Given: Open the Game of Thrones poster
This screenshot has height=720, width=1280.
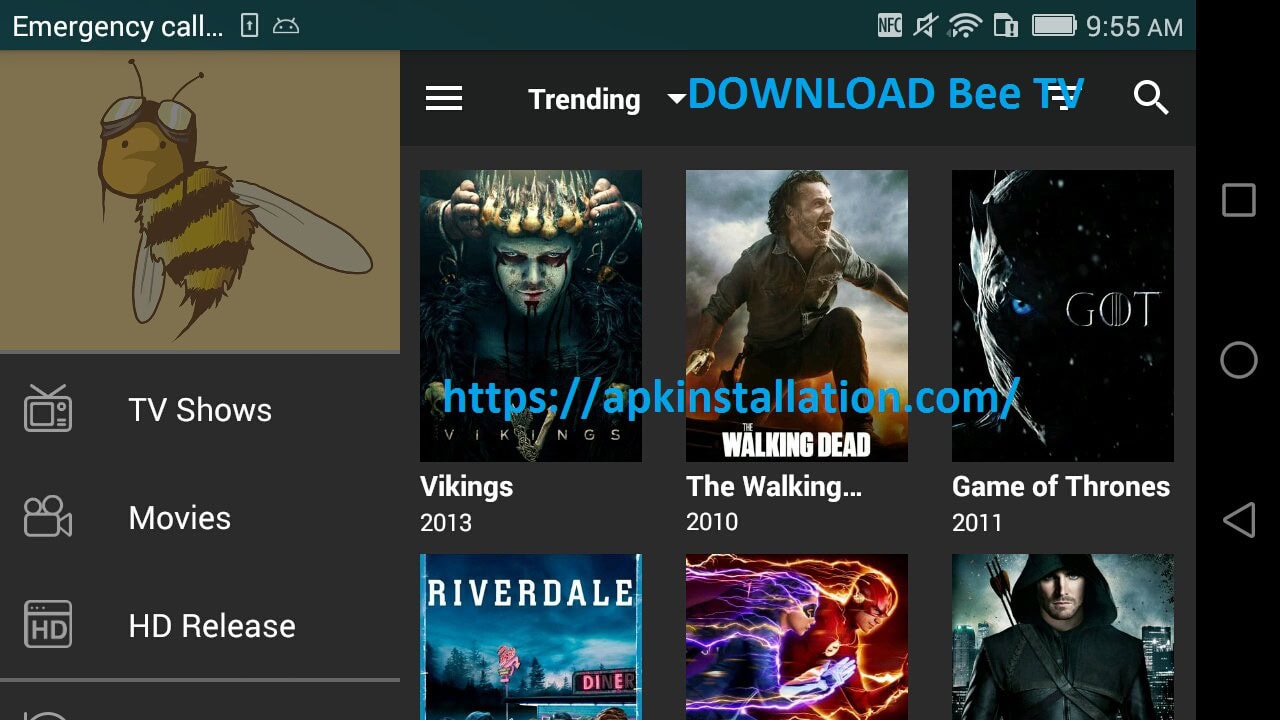Looking at the screenshot, I should 1063,316.
